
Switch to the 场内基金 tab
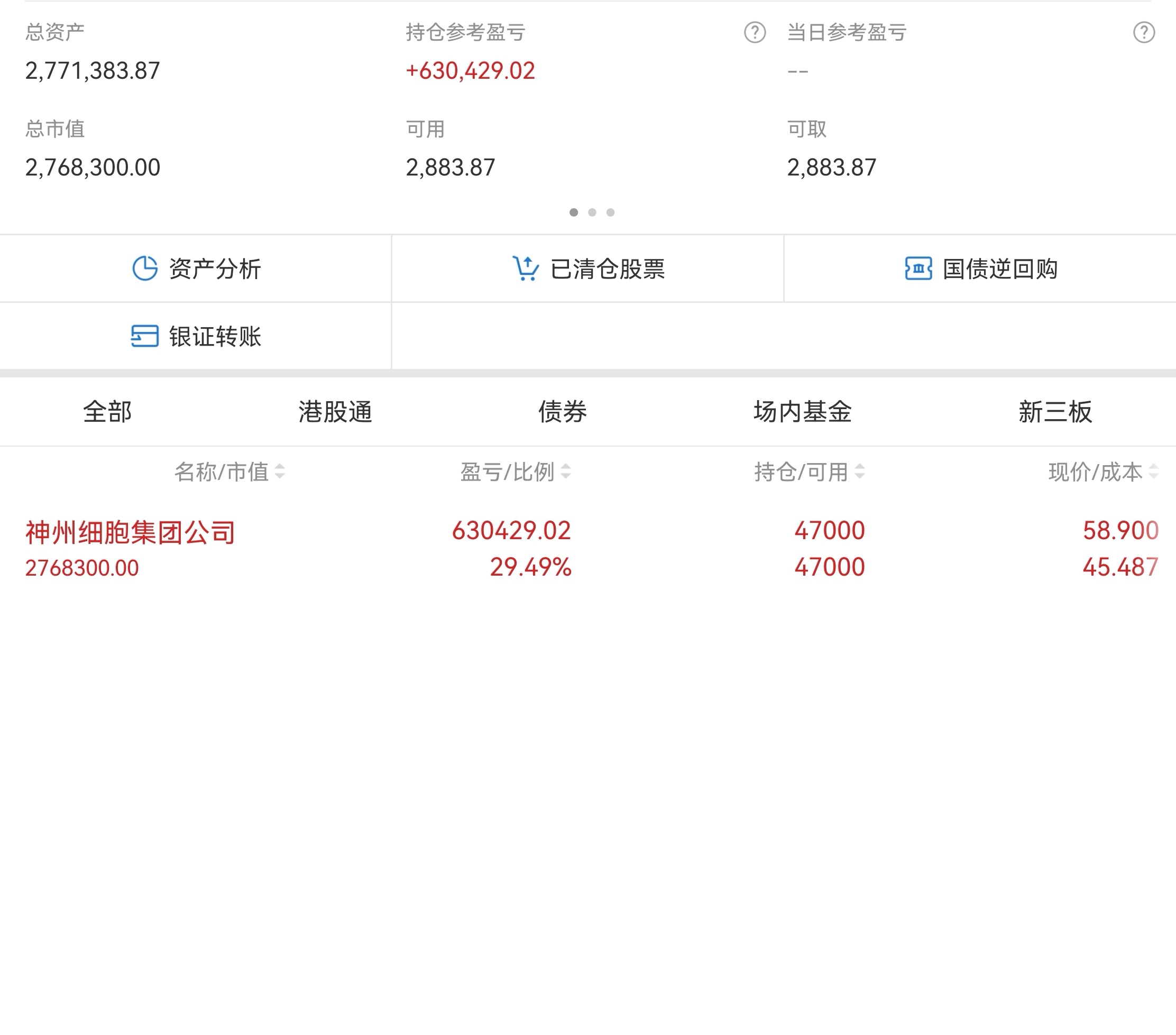(x=803, y=412)
